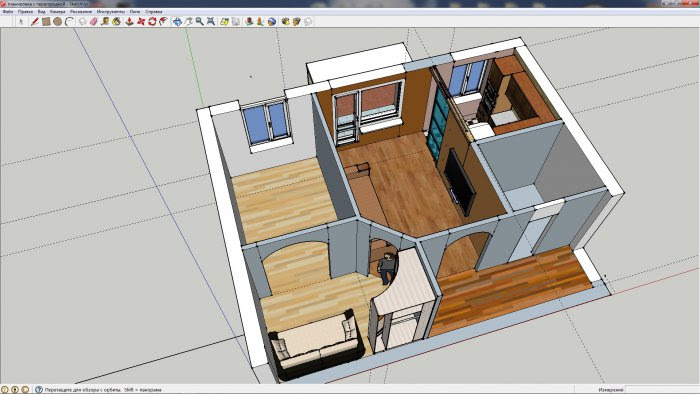Select the wall-mounted TV in the model
700x394 pixels.
pyautogui.click(x=461, y=182)
